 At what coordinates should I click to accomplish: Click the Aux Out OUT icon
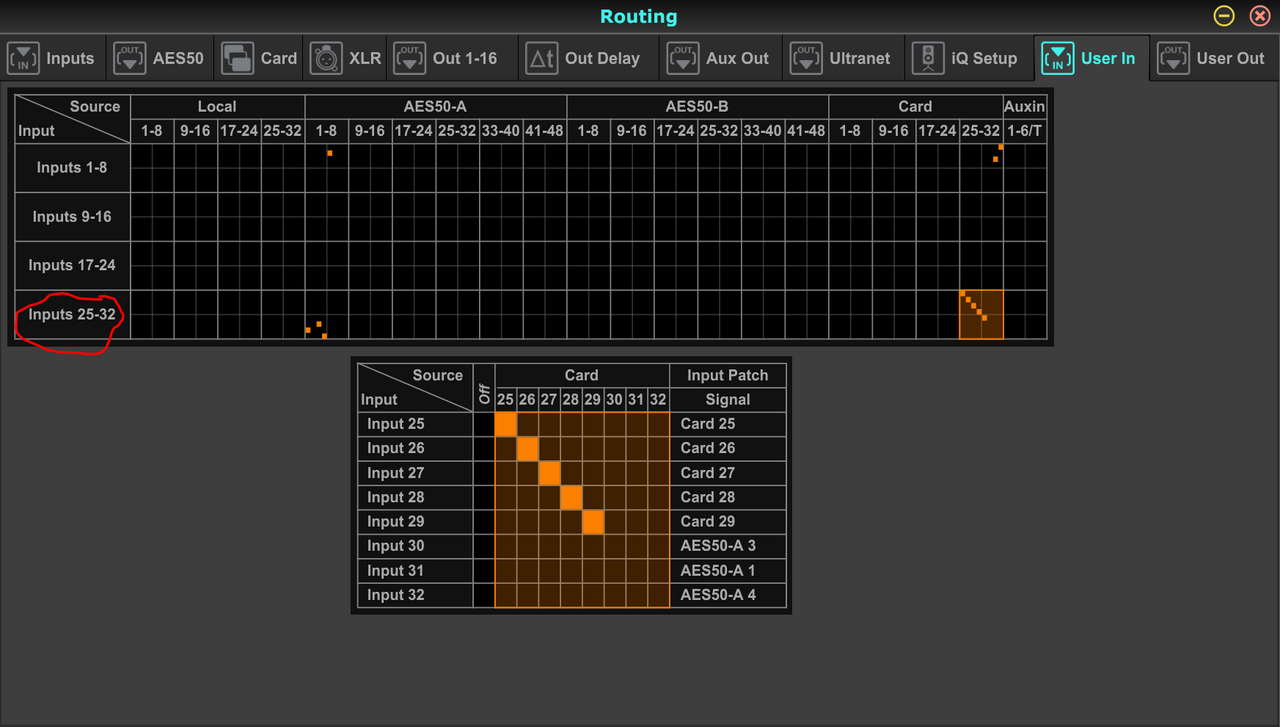point(683,58)
